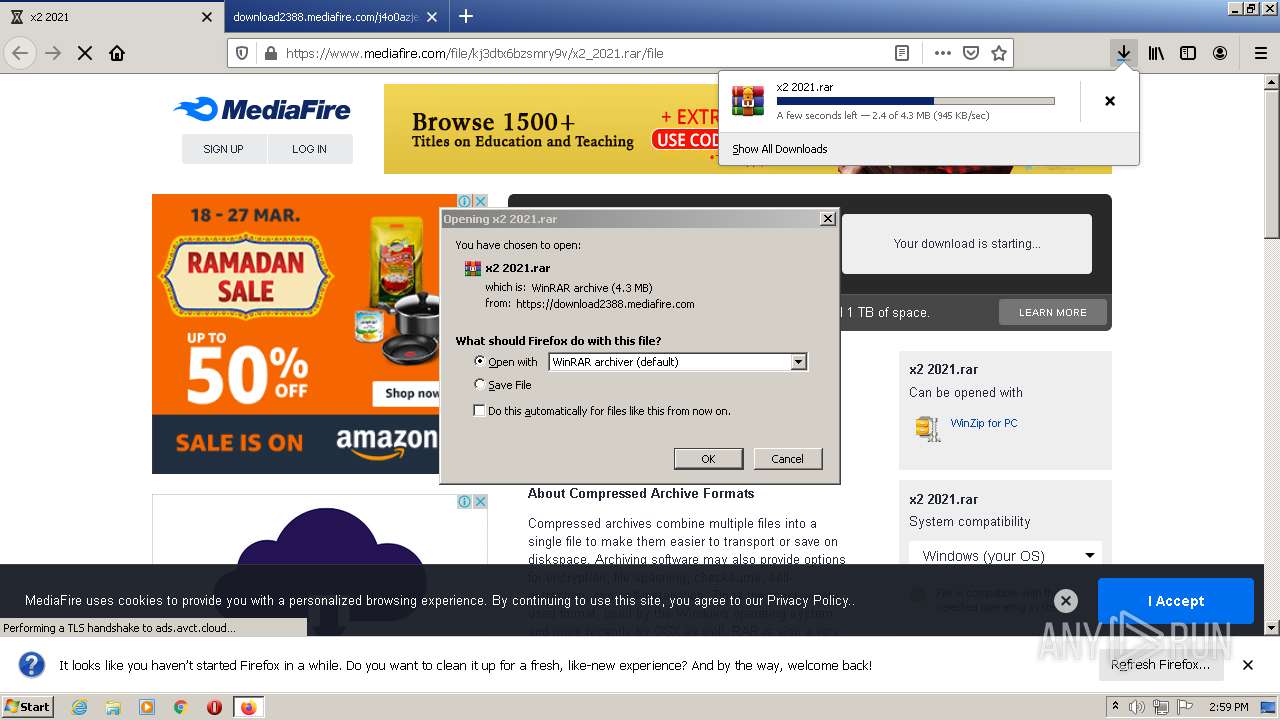Open Firefox account avatar icon
The width and height of the screenshot is (1280, 720).
coord(1220,53)
